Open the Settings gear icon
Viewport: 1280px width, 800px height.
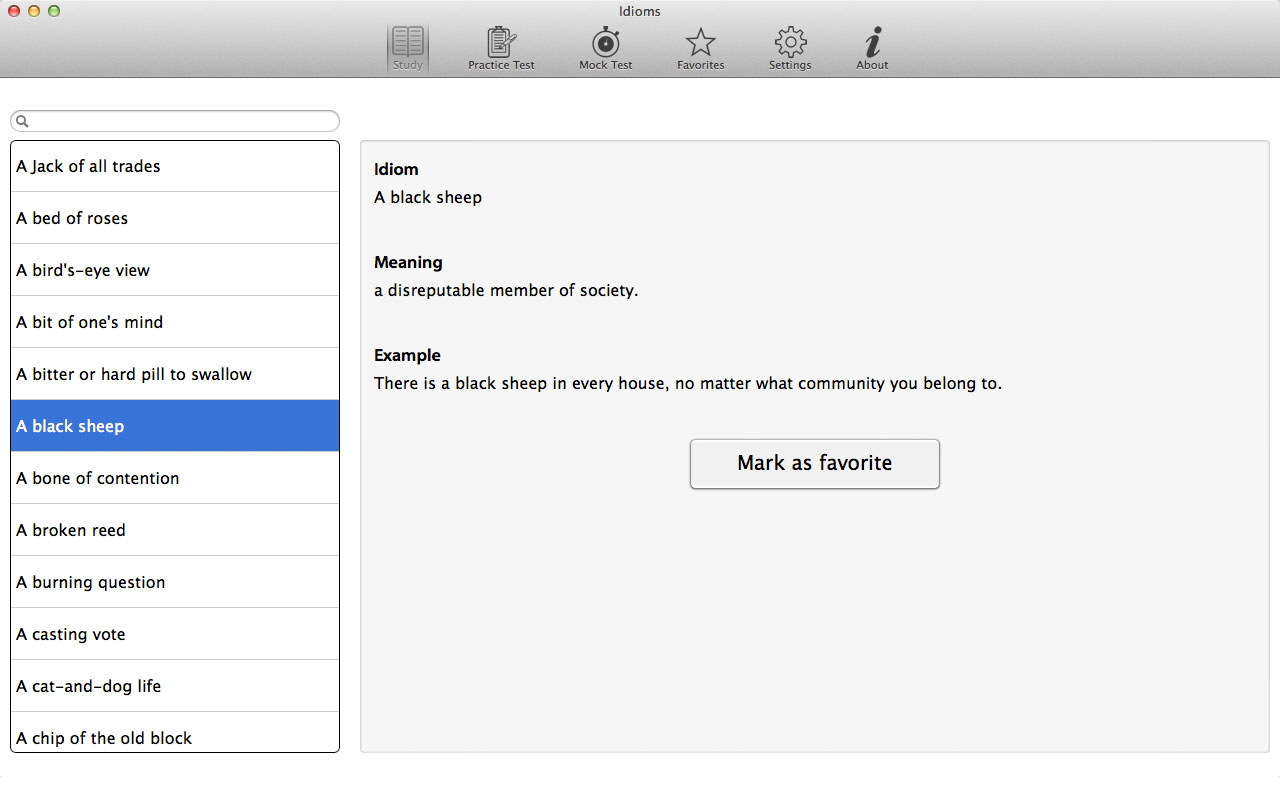(790, 43)
